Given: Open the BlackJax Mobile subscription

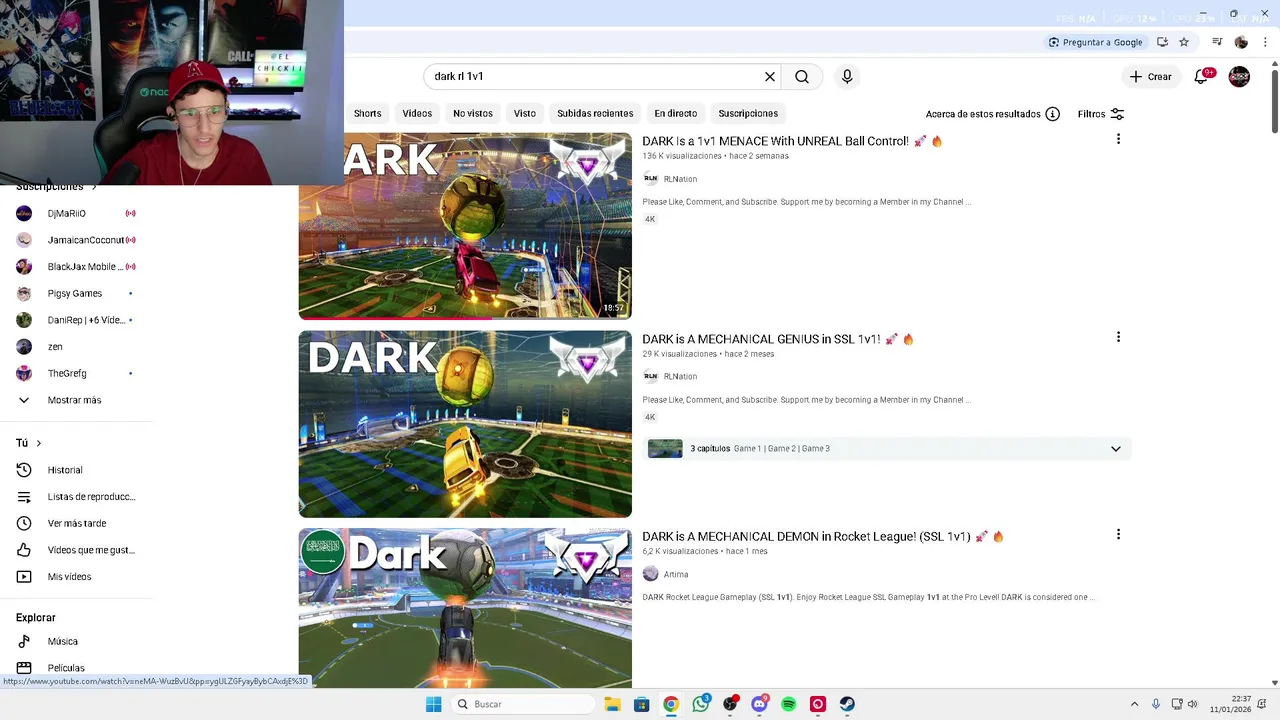Looking at the screenshot, I should pyautogui.click(x=76, y=267).
